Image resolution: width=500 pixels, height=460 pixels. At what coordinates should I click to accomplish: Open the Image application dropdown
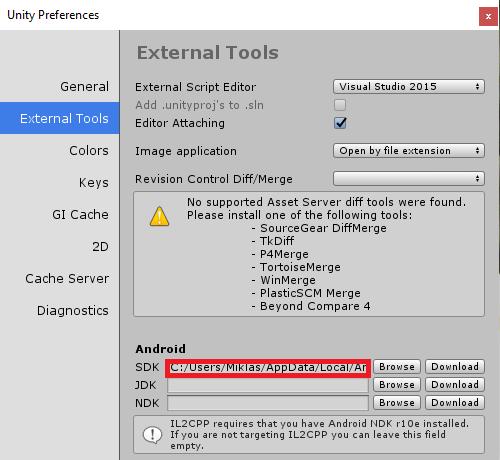tap(409, 151)
